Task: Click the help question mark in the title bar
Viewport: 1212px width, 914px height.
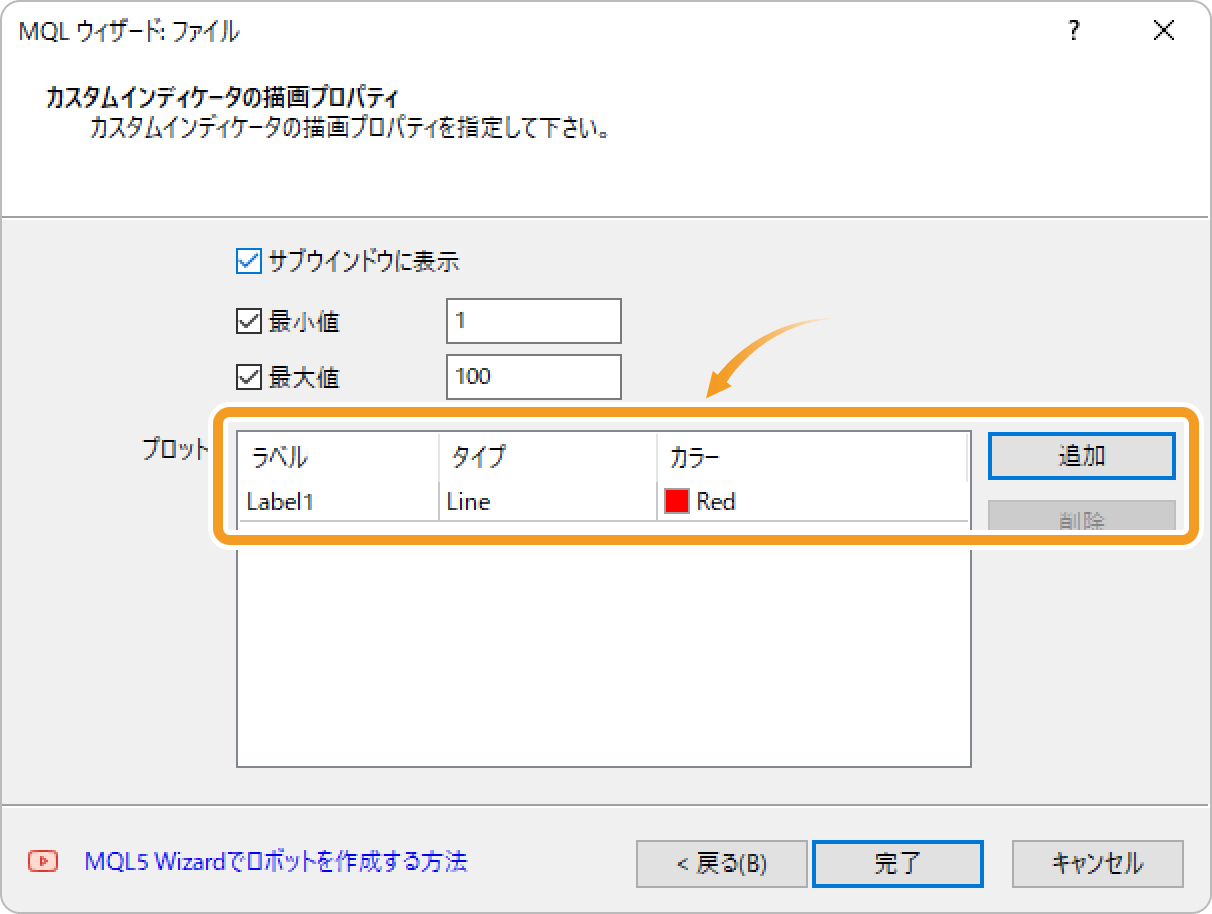Action: pyautogui.click(x=1074, y=31)
